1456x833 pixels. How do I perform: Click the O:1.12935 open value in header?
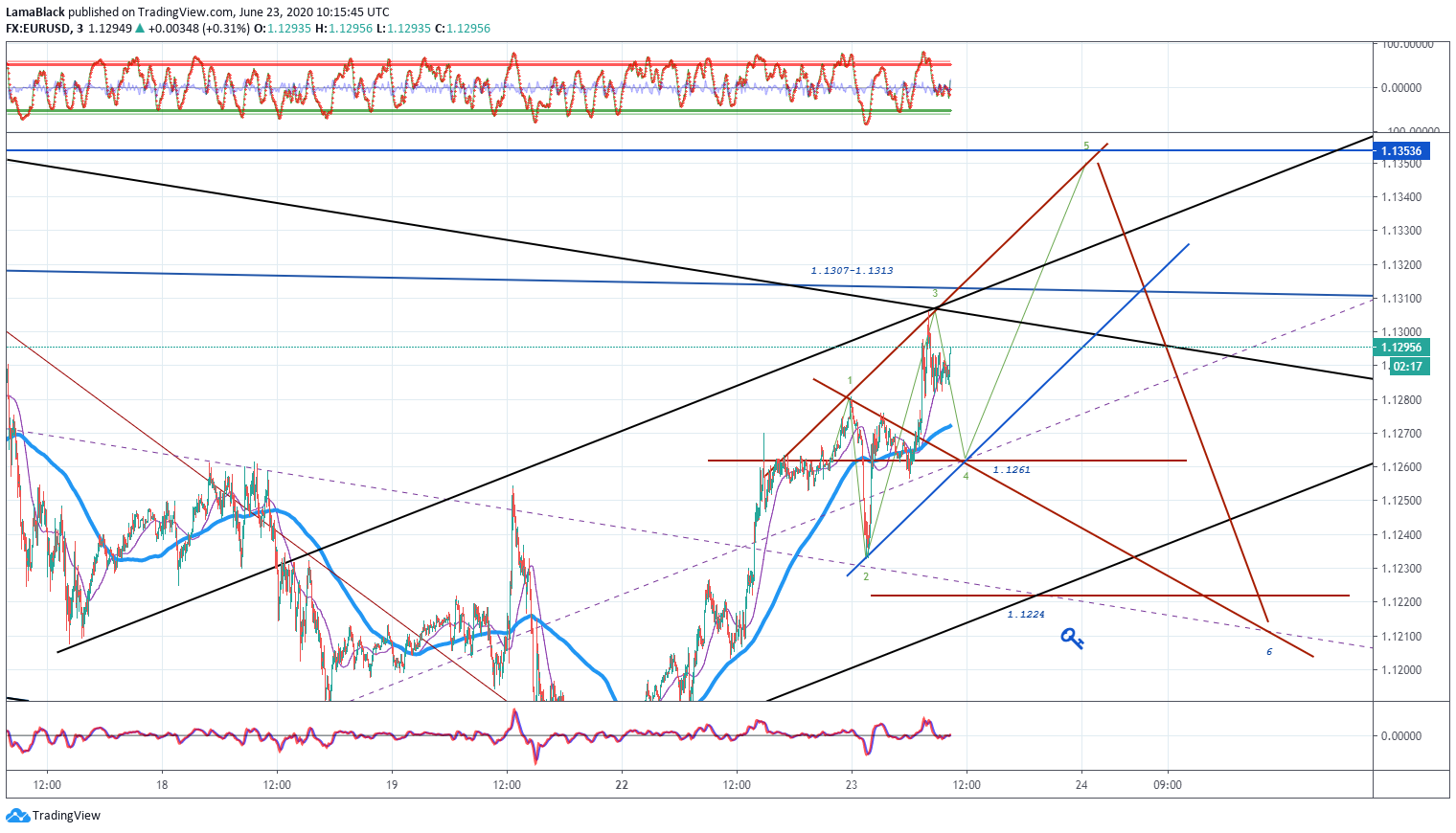pyautogui.click(x=283, y=29)
